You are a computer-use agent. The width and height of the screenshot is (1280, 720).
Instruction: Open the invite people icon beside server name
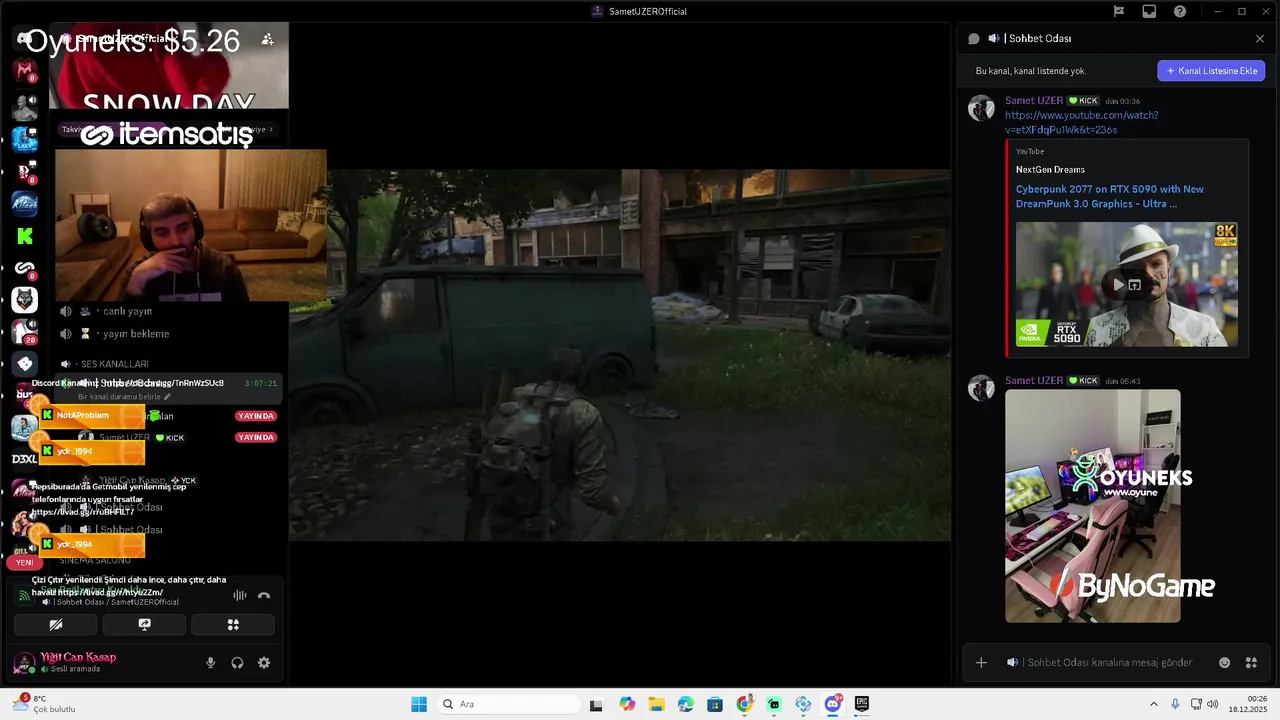pyautogui.click(x=267, y=39)
